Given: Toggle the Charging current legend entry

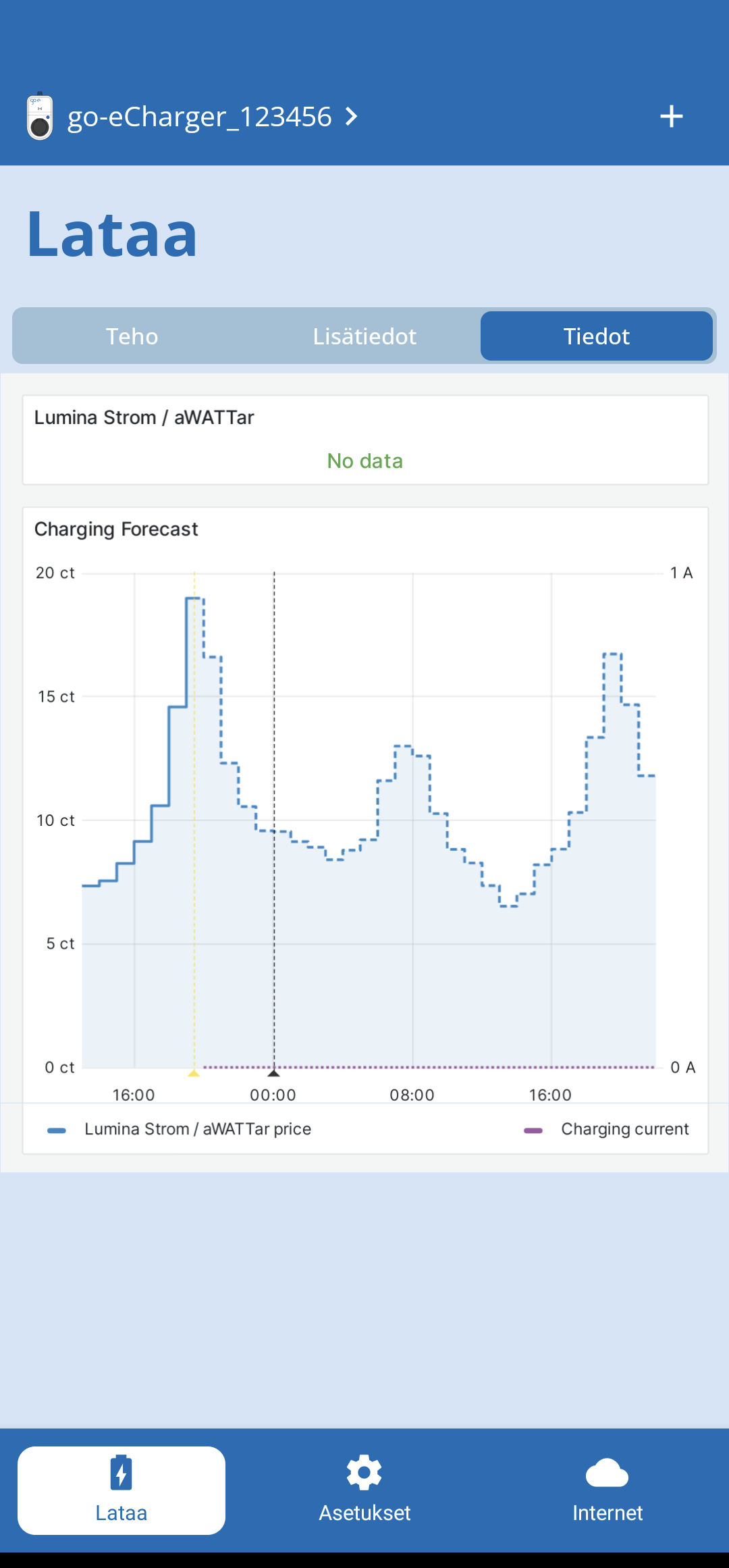Looking at the screenshot, I should point(625,1129).
